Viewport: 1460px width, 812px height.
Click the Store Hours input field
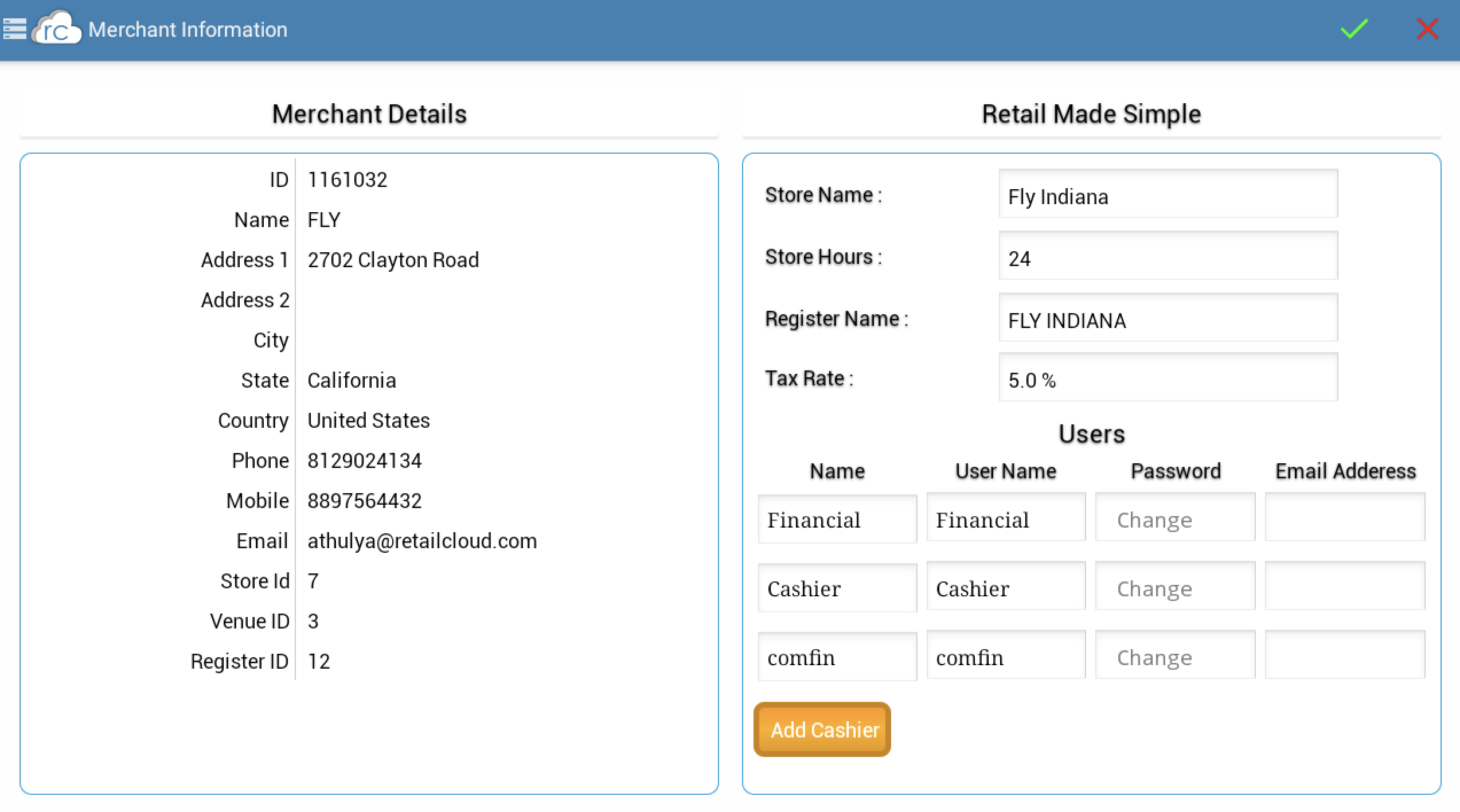(1168, 256)
